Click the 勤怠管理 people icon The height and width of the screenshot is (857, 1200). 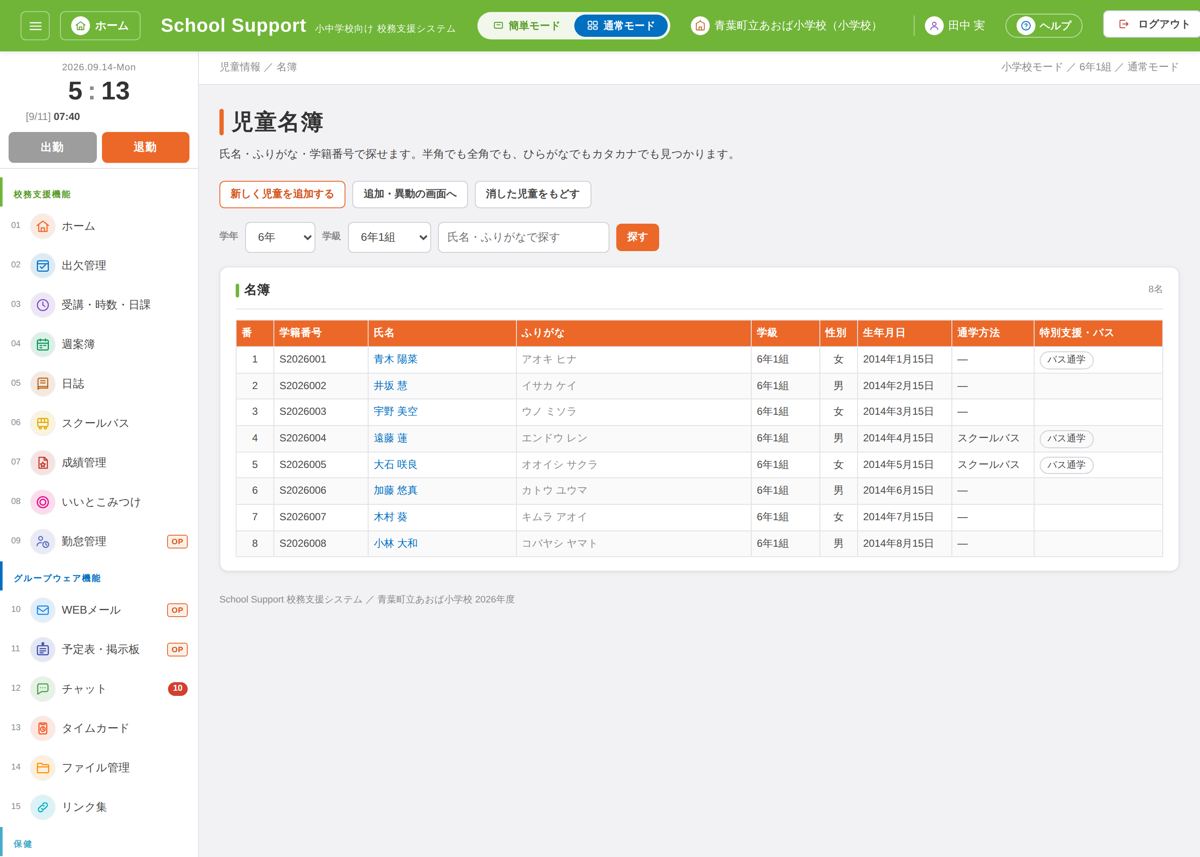pyautogui.click(x=43, y=541)
